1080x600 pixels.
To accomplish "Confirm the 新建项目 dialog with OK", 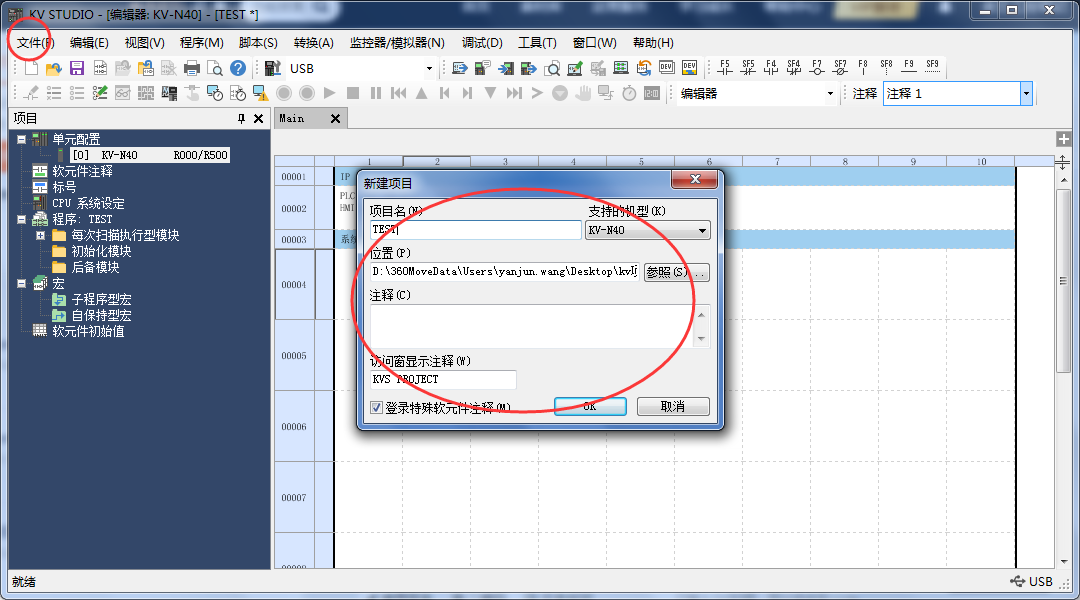I will tap(590, 406).
